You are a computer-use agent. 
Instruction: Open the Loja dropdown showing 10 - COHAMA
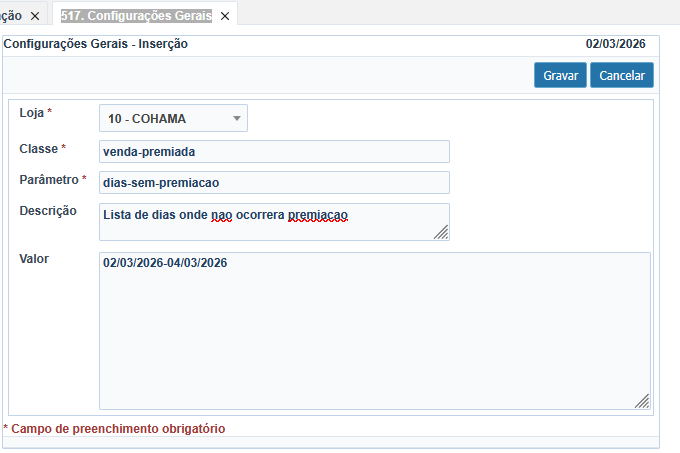[x=173, y=119]
